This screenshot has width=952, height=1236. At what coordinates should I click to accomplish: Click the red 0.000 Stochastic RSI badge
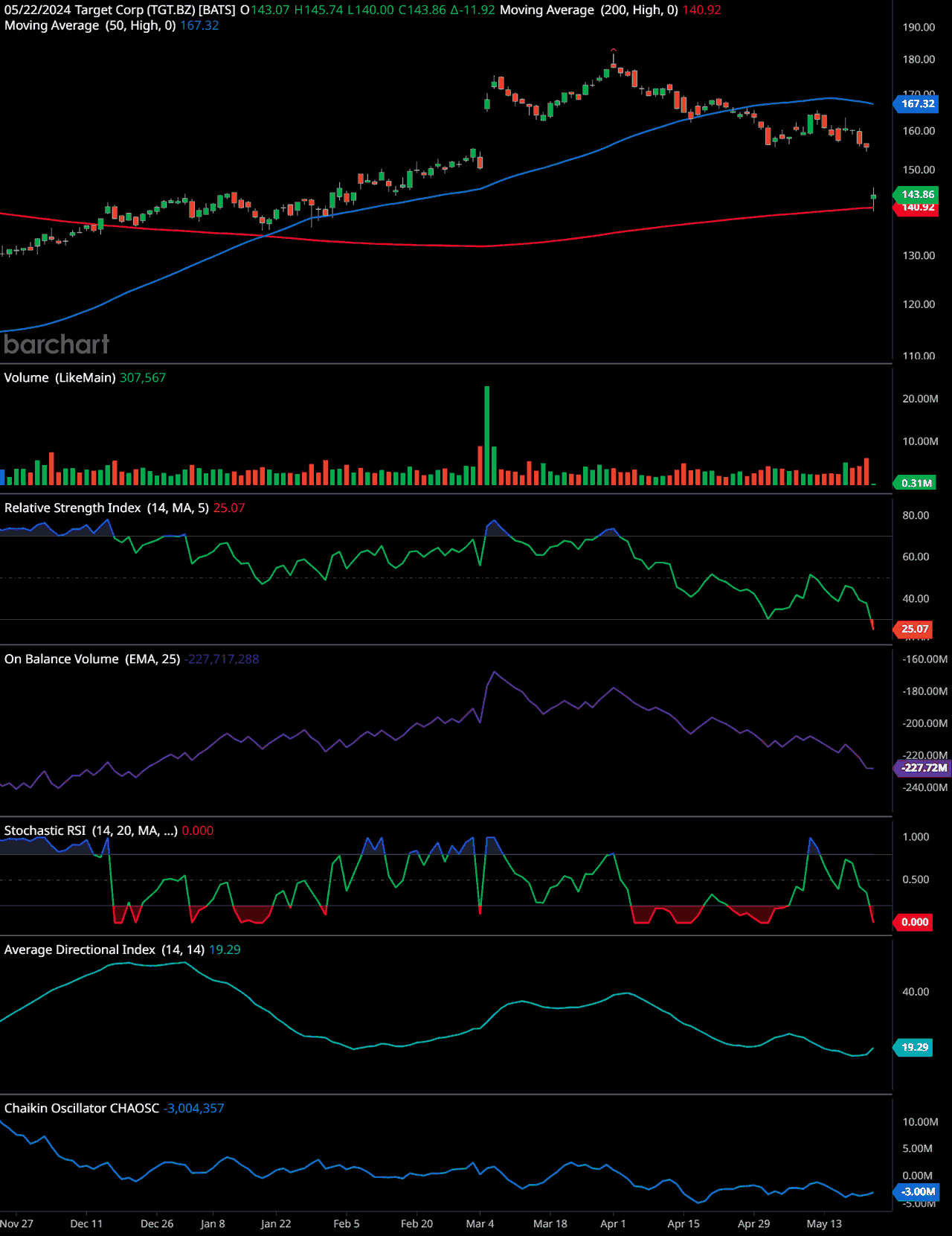point(915,922)
